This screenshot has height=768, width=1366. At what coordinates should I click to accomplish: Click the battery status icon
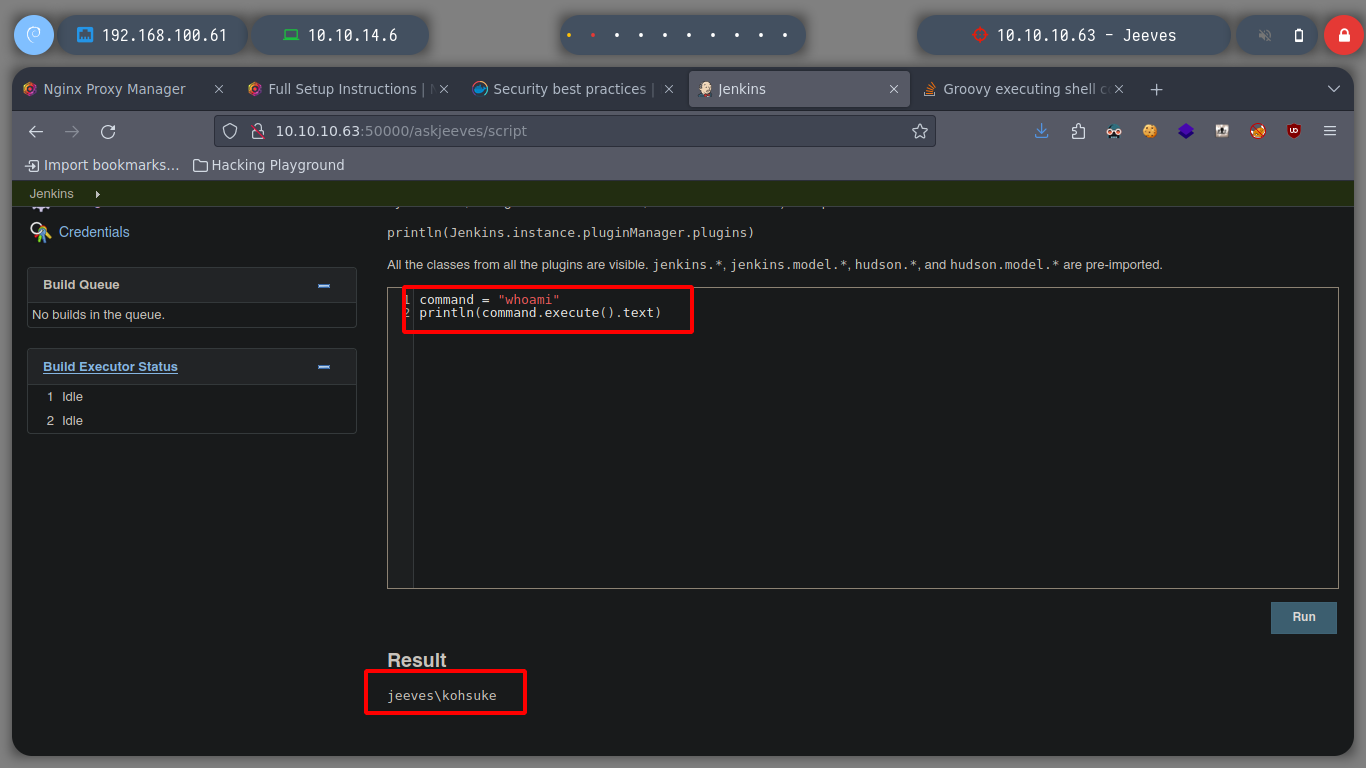tap(1299, 35)
